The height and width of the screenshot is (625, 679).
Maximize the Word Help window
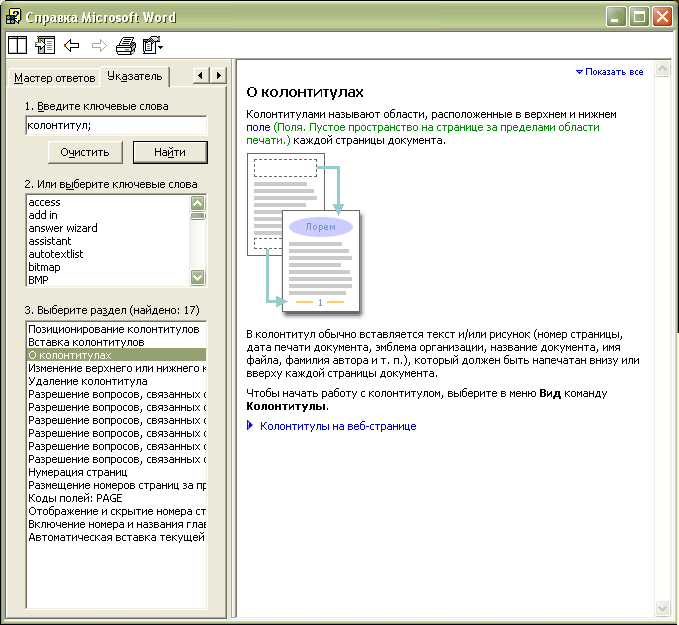pyautogui.click(x=639, y=17)
